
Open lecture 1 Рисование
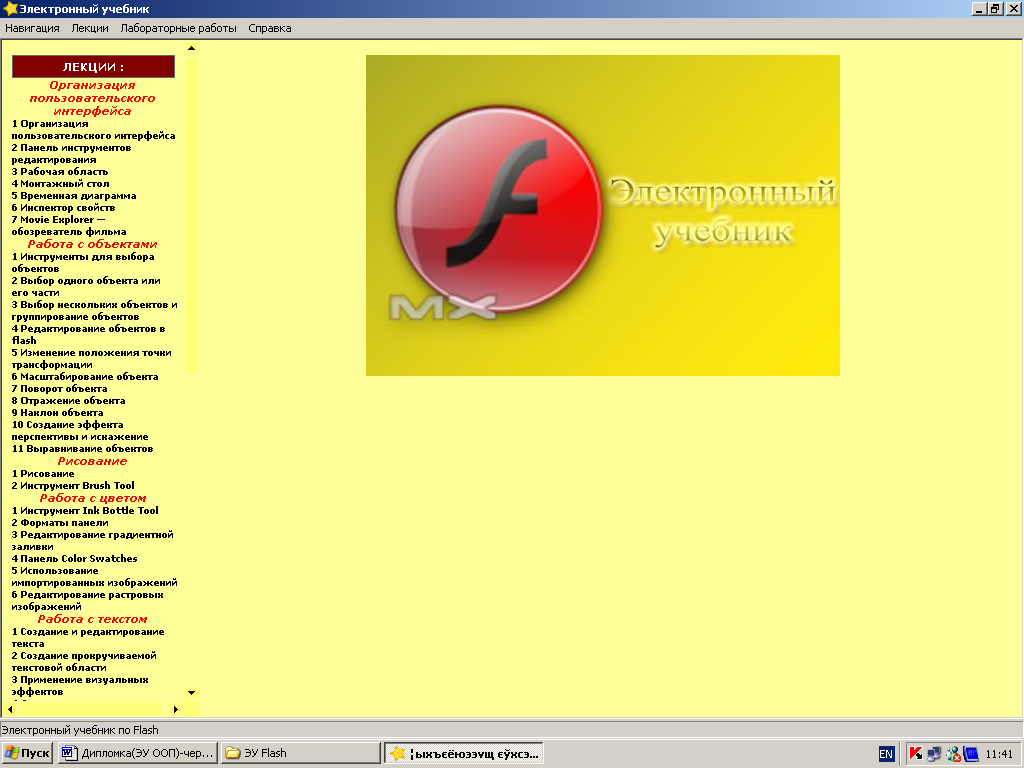(43, 473)
